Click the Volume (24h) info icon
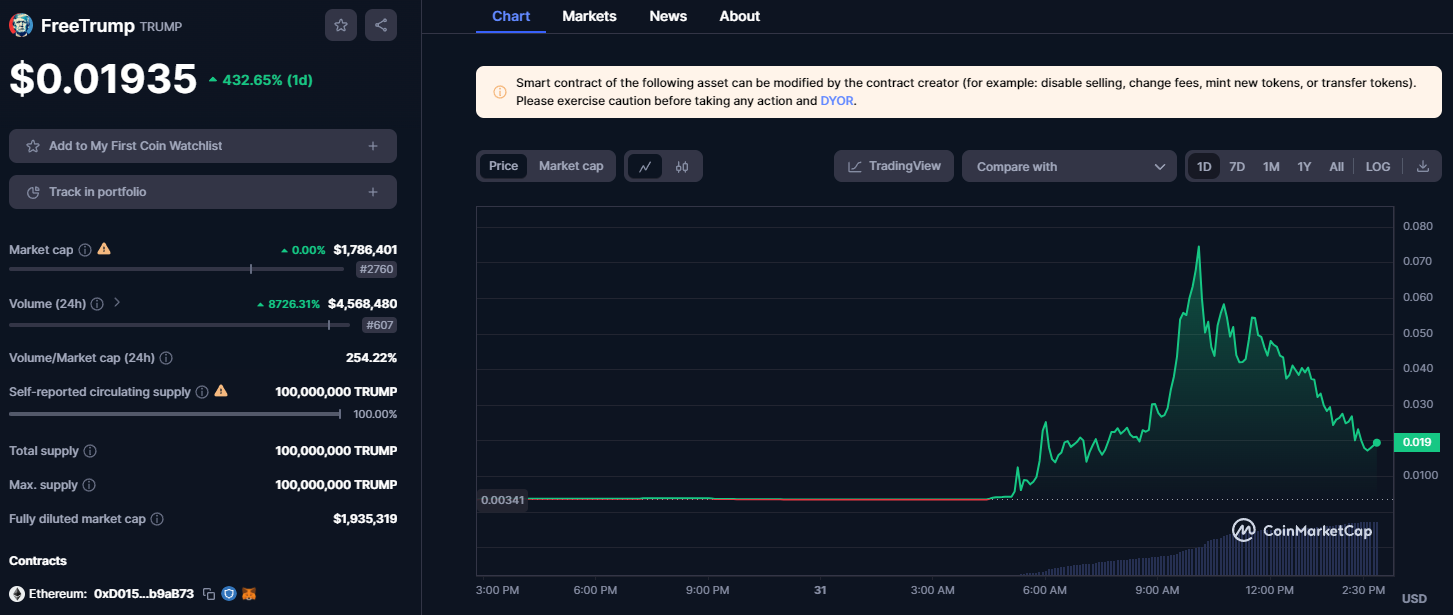 click(97, 304)
